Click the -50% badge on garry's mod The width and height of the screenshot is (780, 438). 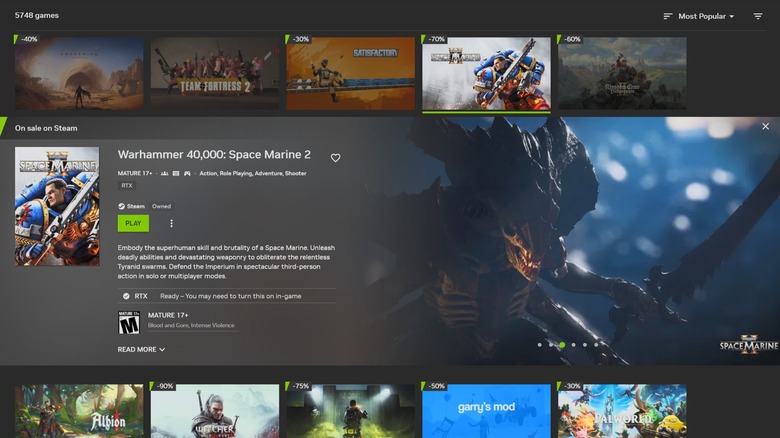[434, 386]
